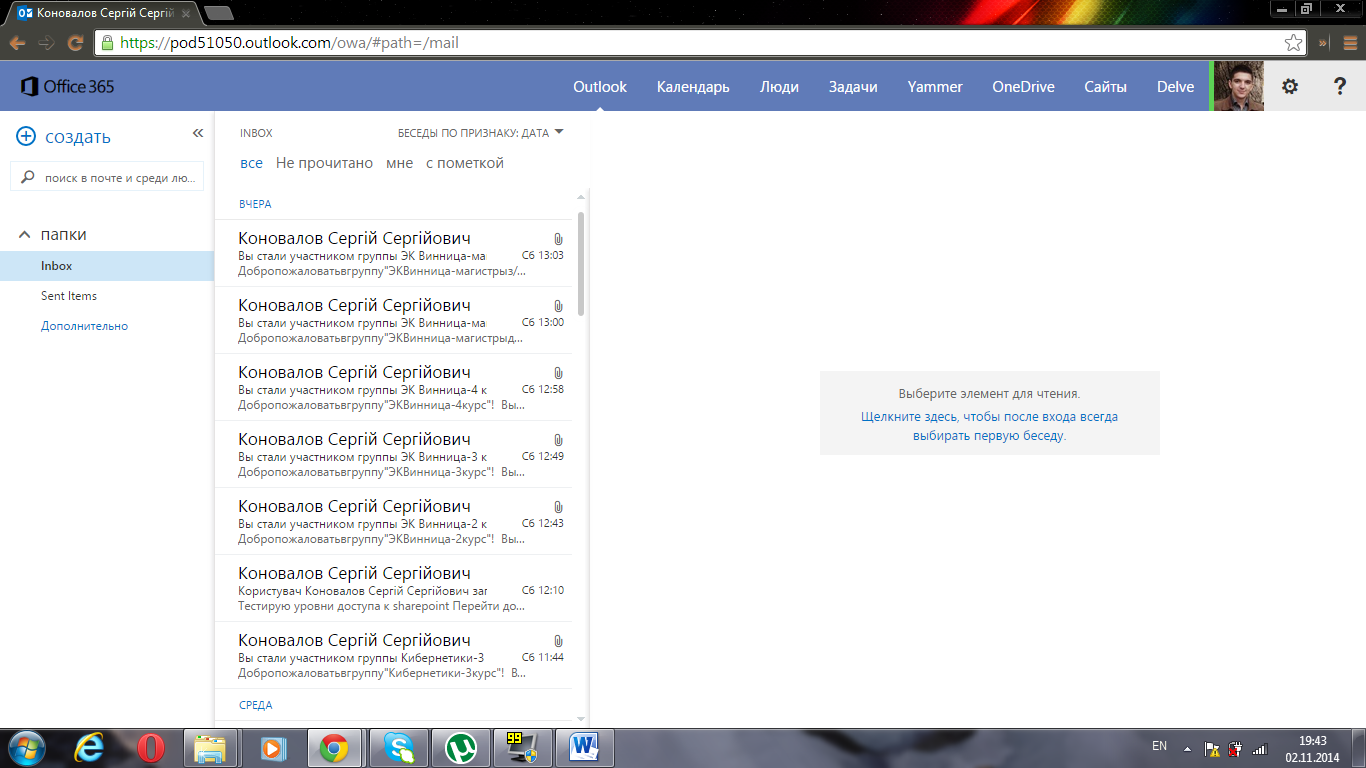The height and width of the screenshot is (768, 1366).
Task: Go to the Люди tab
Action: click(x=779, y=87)
